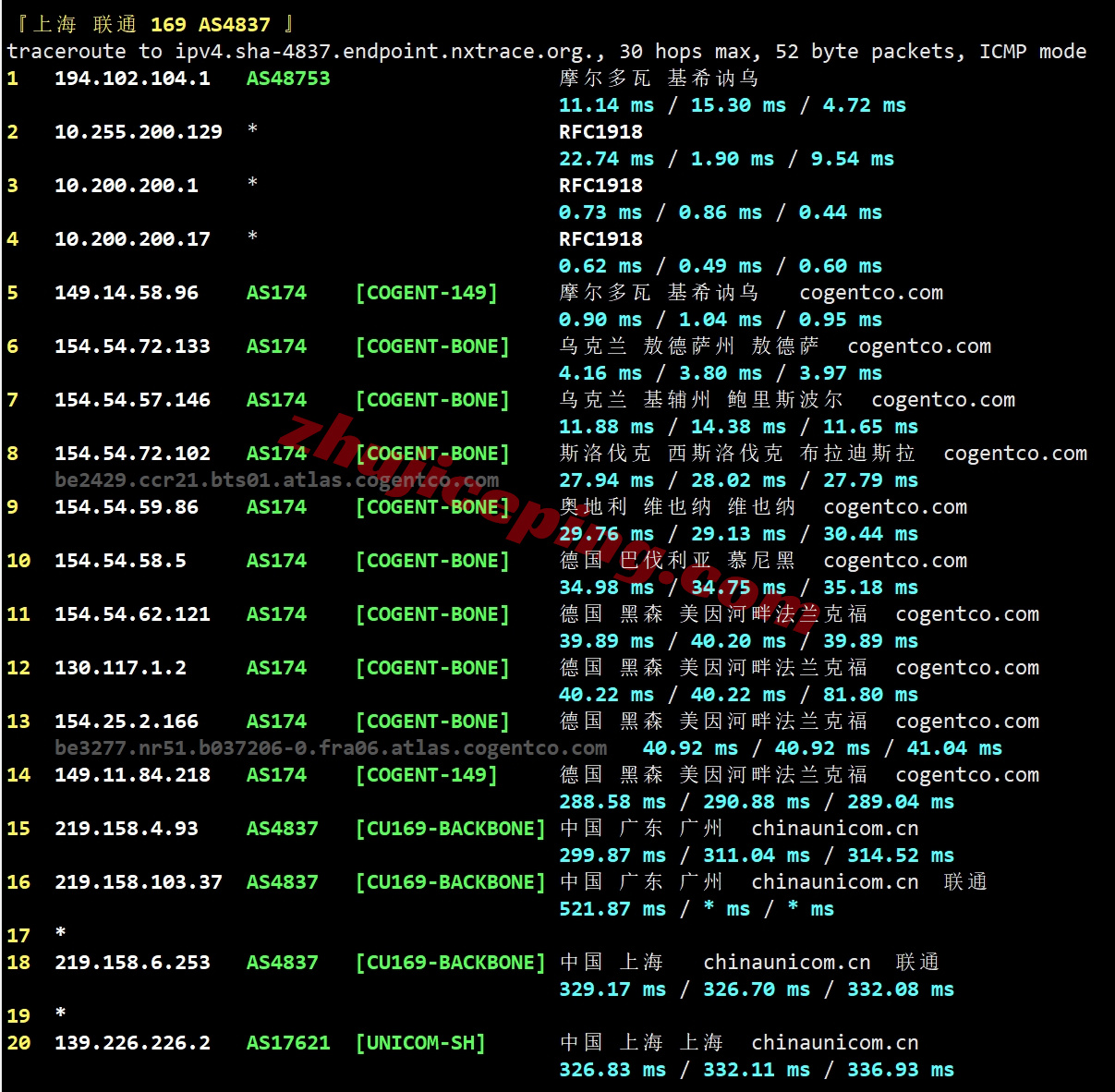Click latency 288.58 ms on hop 14
The height and width of the screenshot is (1092, 1115).
(612, 802)
